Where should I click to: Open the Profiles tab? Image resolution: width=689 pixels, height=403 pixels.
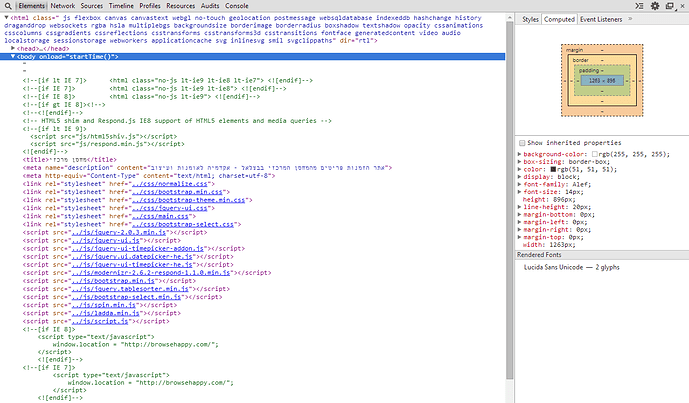(150, 6)
